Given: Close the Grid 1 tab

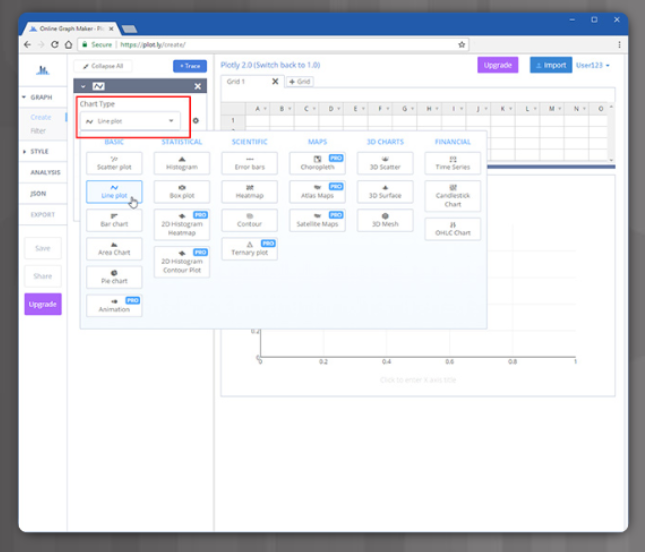Looking at the screenshot, I should 275,81.
